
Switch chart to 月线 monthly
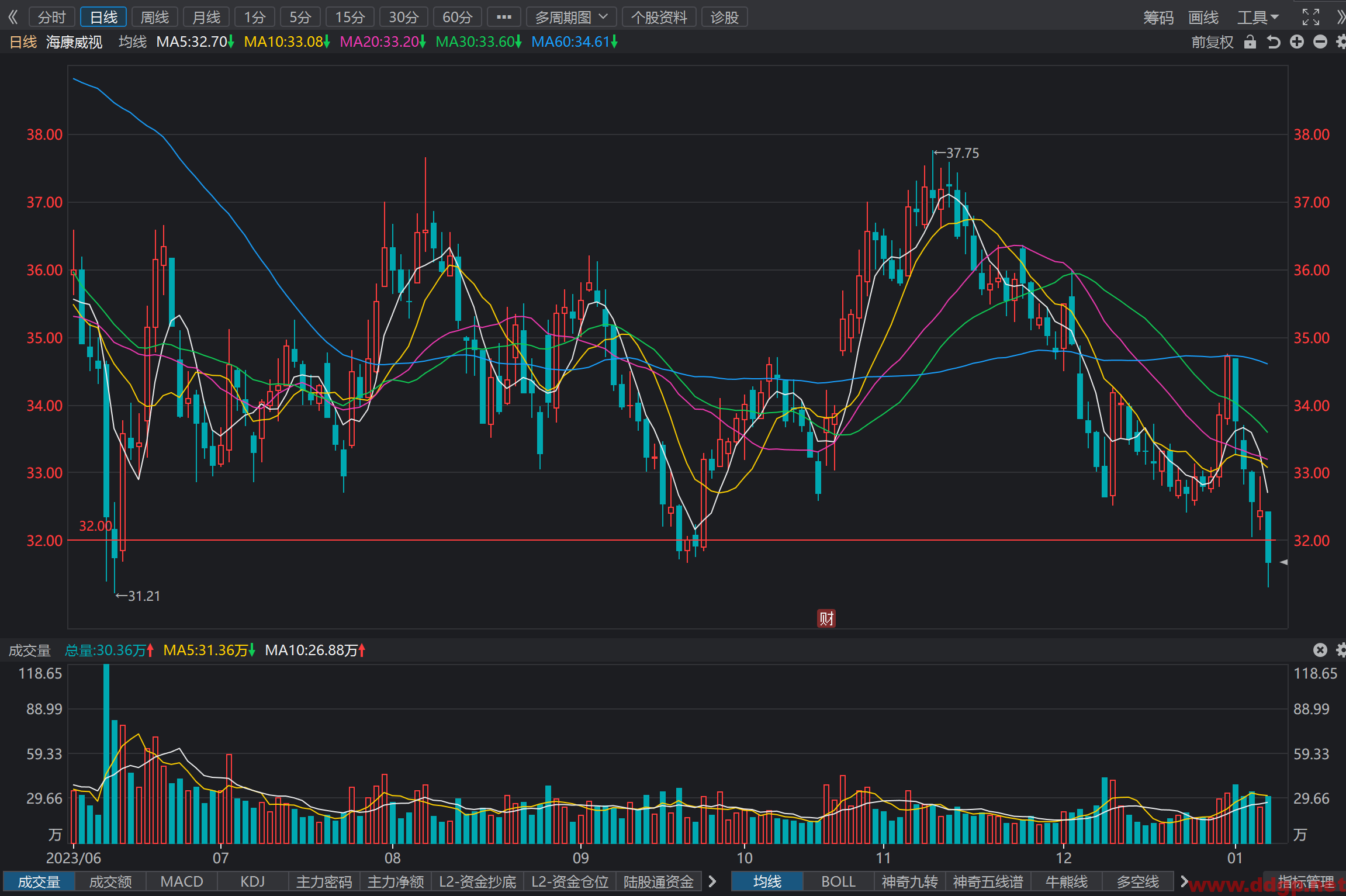[x=206, y=17]
